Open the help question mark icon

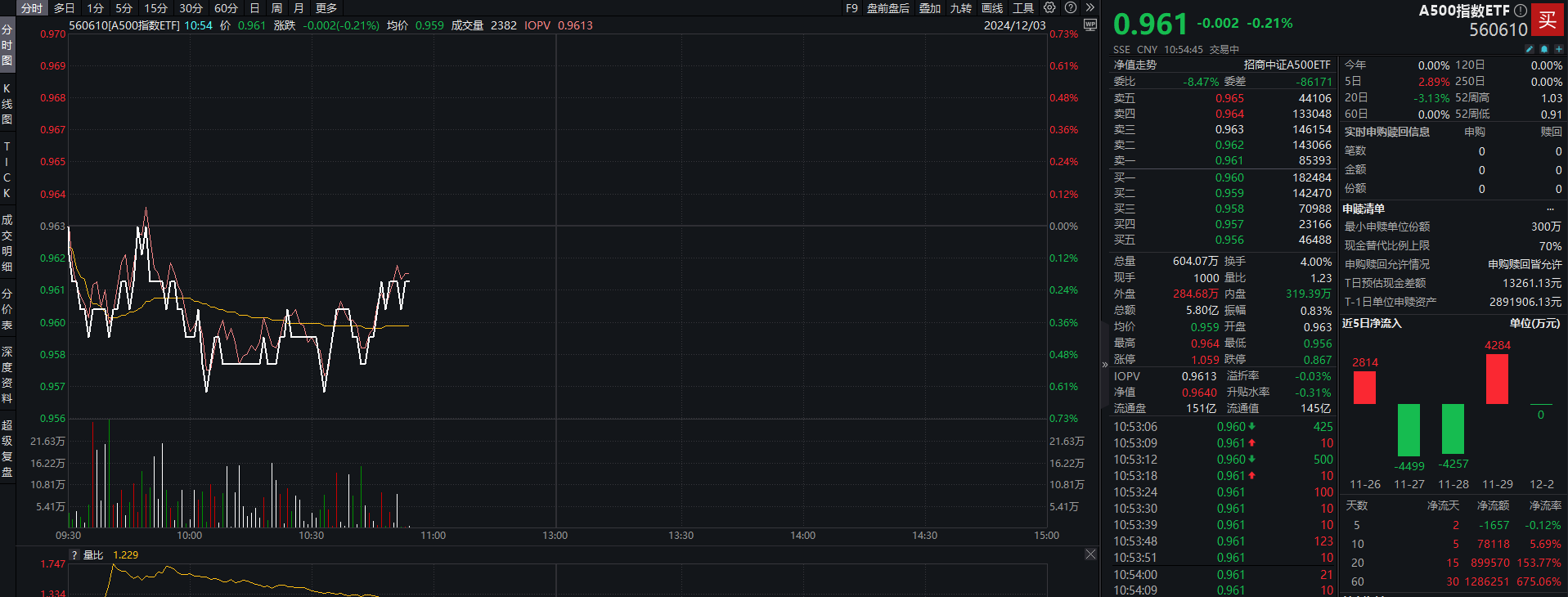point(1071,7)
